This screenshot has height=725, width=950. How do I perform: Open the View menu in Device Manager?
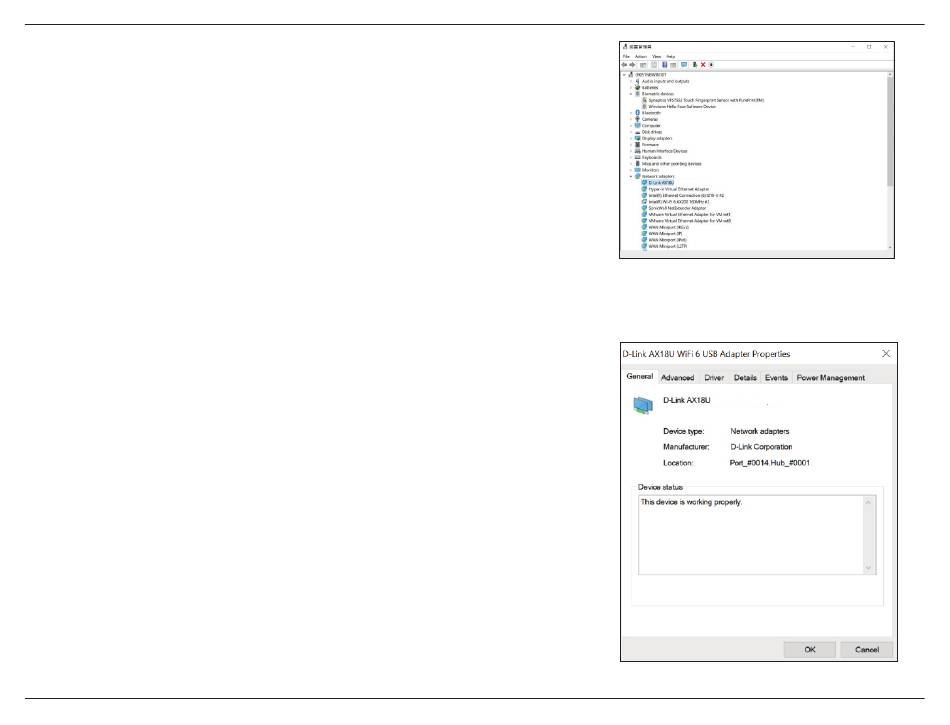coord(657,56)
